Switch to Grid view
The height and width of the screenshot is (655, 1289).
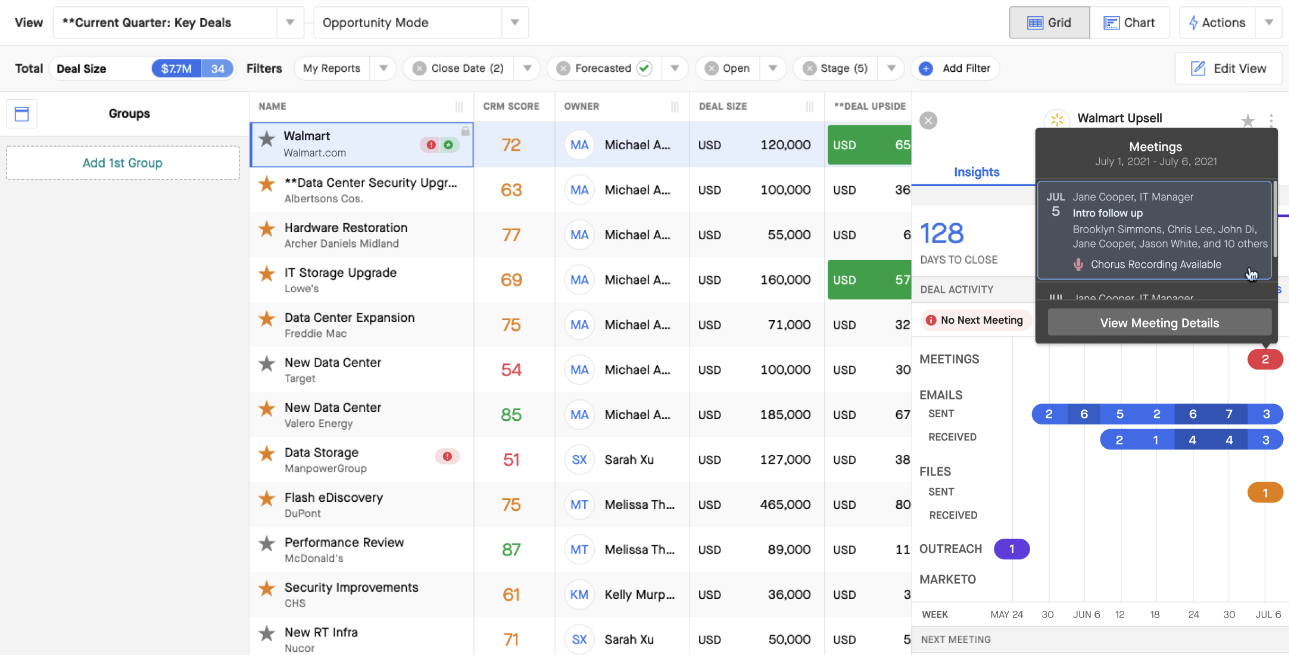coord(1049,22)
